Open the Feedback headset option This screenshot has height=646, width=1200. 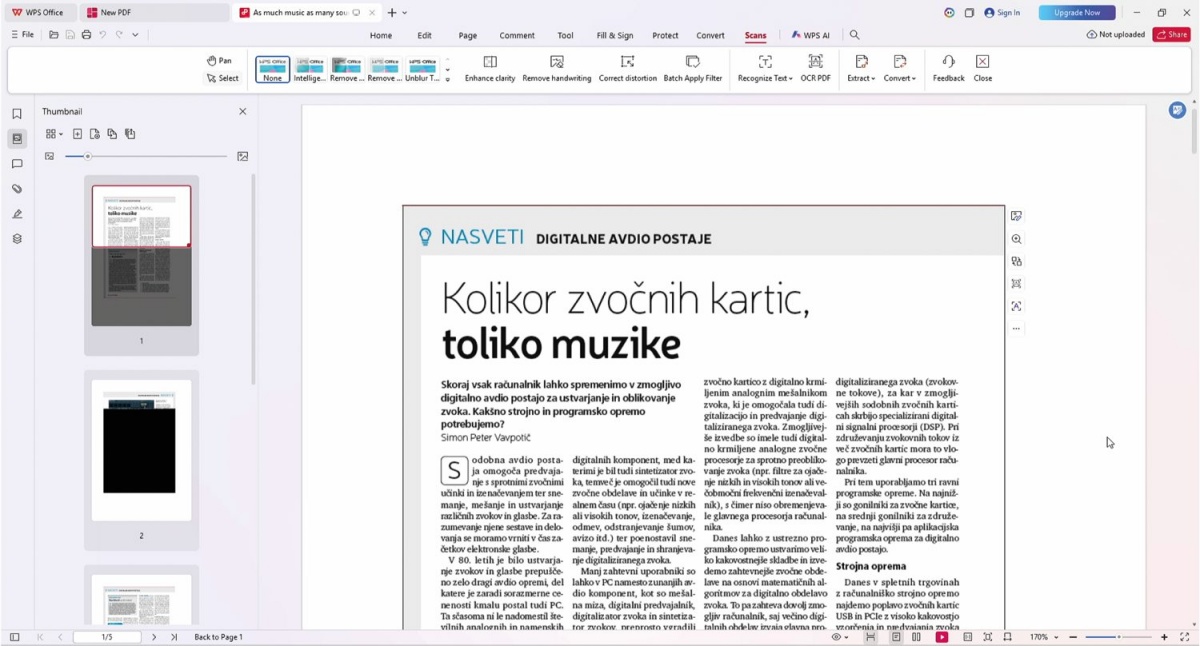click(x=949, y=68)
